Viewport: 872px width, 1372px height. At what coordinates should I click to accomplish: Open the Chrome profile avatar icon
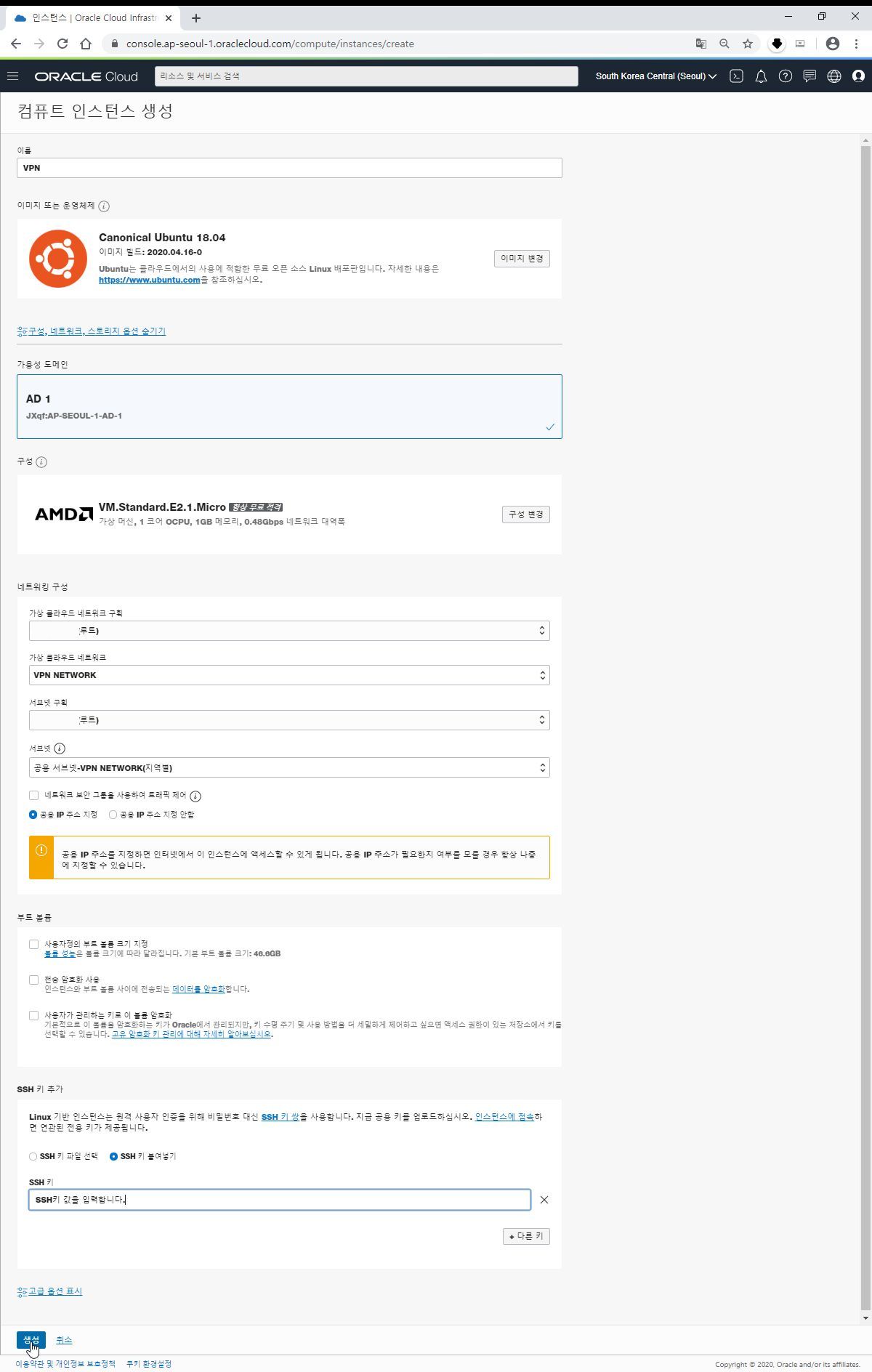click(x=833, y=44)
